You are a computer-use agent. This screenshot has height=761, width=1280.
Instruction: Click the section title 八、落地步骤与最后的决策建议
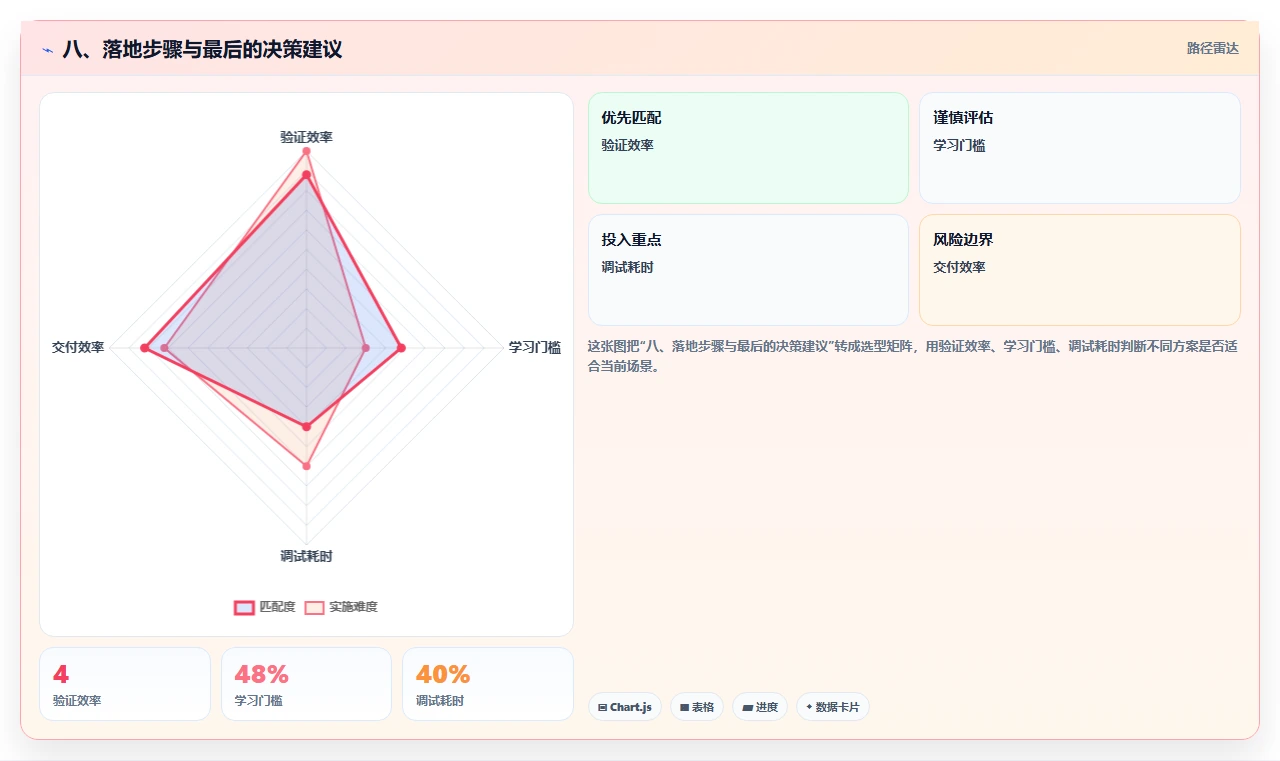point(202,49)
